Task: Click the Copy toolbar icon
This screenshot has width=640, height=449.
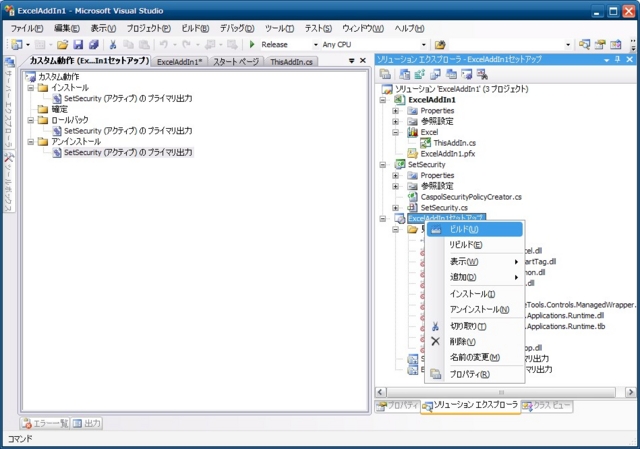Action: click(x=128, y=44)
